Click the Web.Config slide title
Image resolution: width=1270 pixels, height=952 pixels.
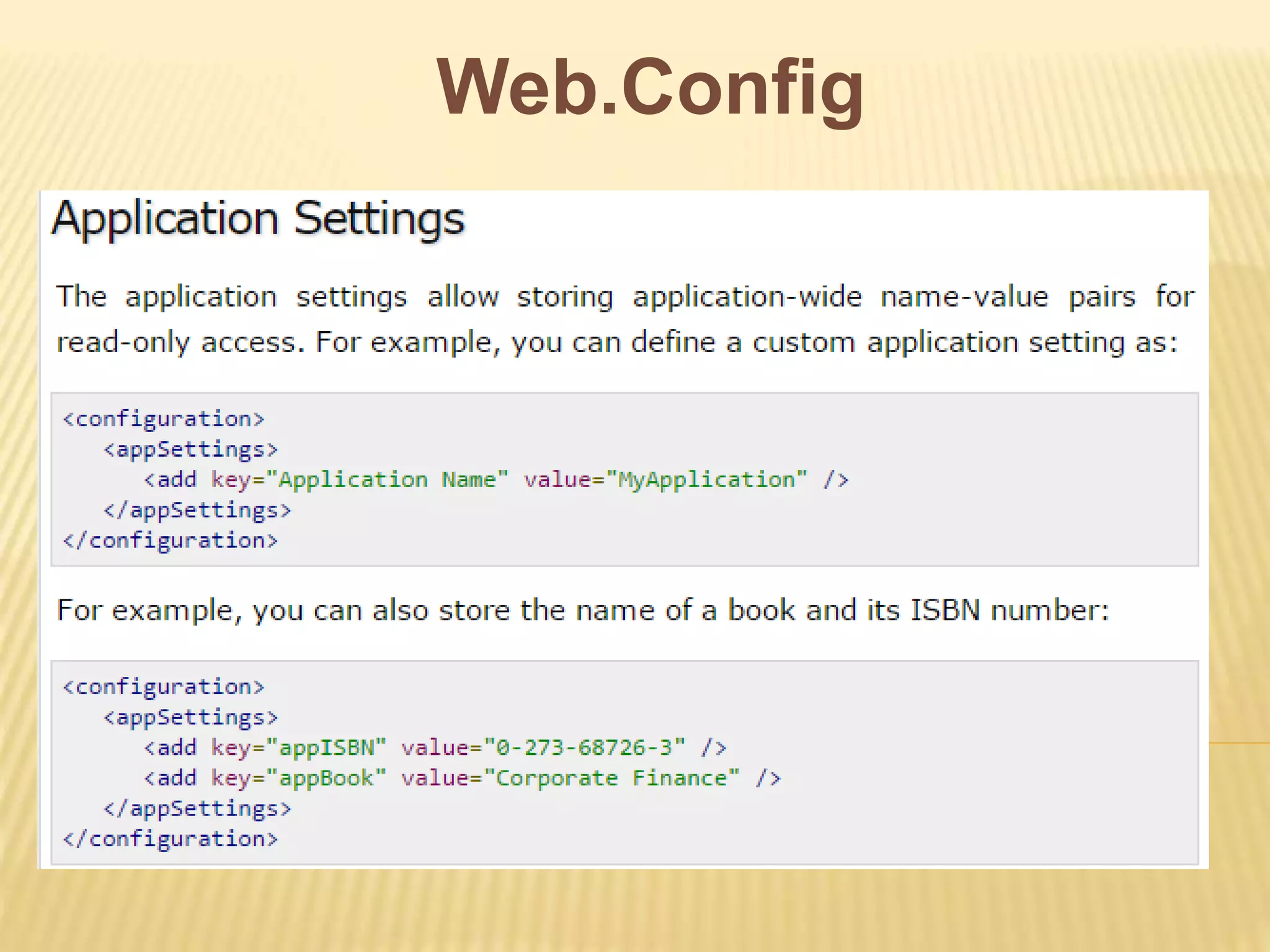(650, 88)
